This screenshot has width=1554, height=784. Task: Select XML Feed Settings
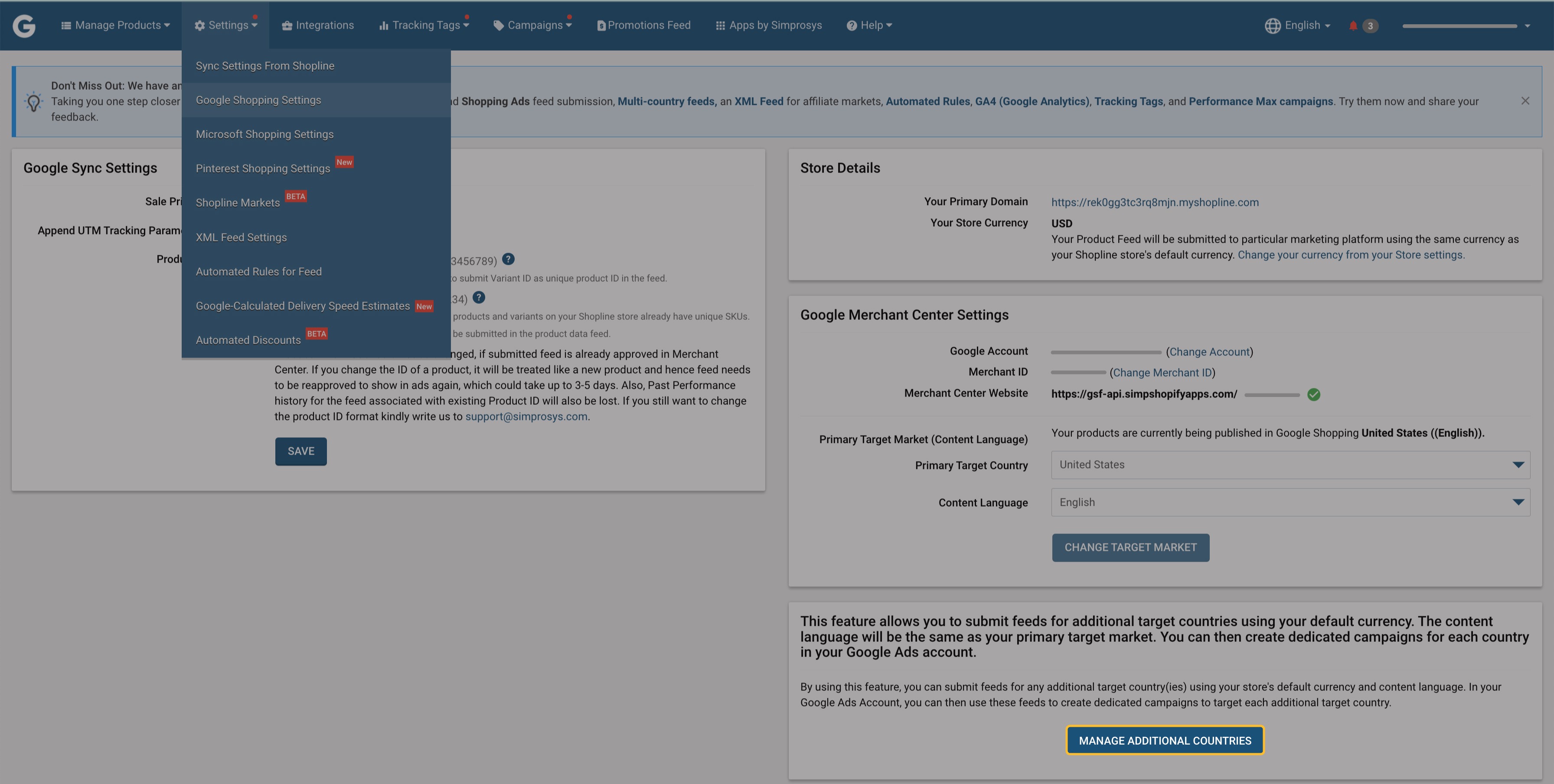coord(316,237)
